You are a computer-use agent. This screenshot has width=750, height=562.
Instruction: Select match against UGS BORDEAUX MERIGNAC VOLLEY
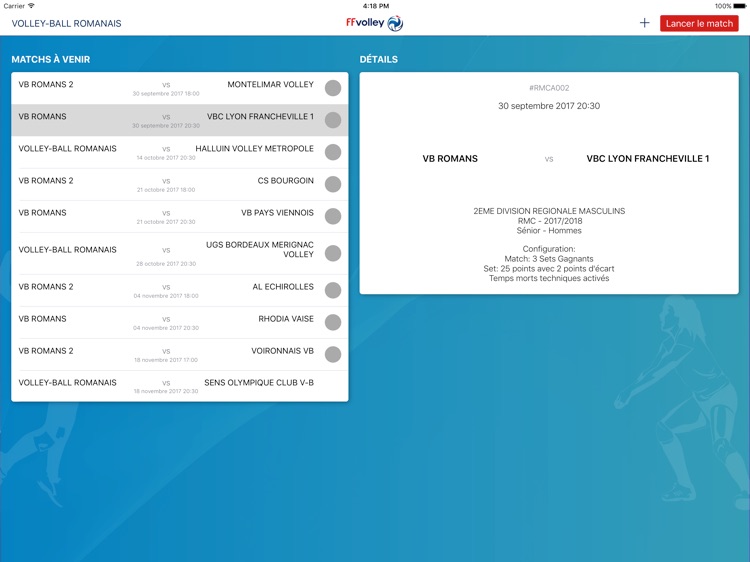coord(180,253)
